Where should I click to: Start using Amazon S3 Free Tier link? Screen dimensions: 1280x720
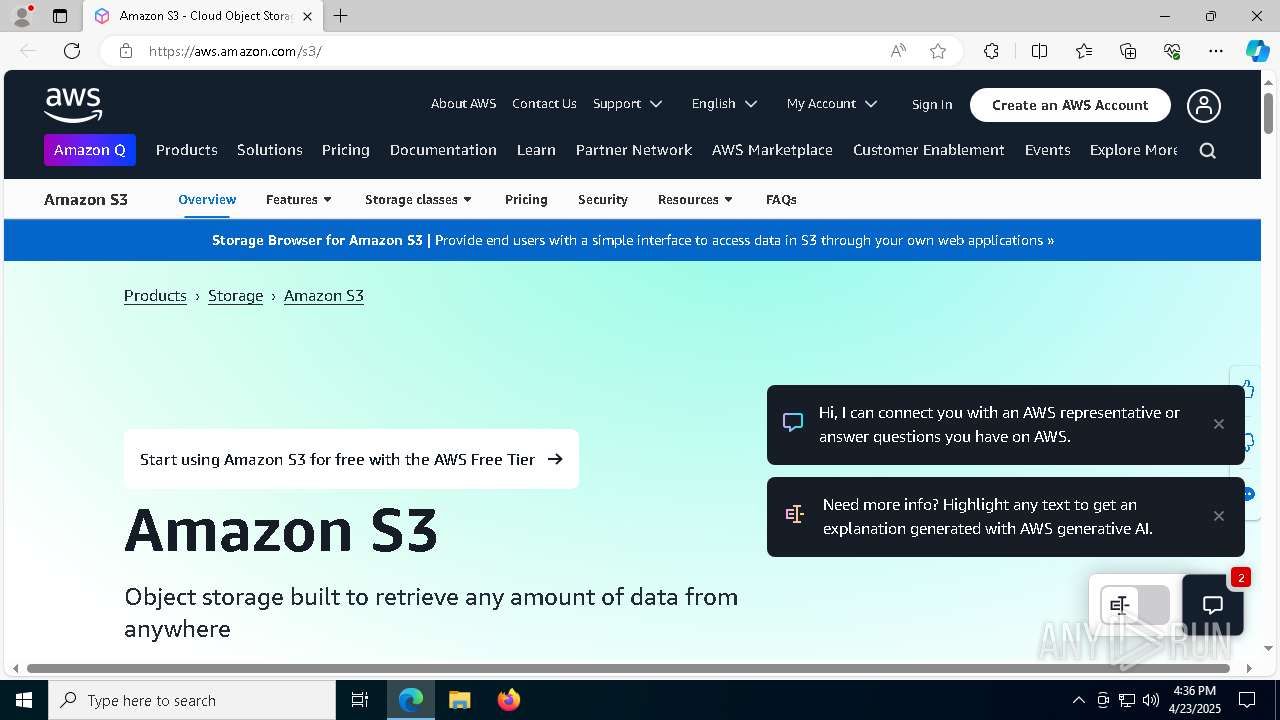coord(351,459)
